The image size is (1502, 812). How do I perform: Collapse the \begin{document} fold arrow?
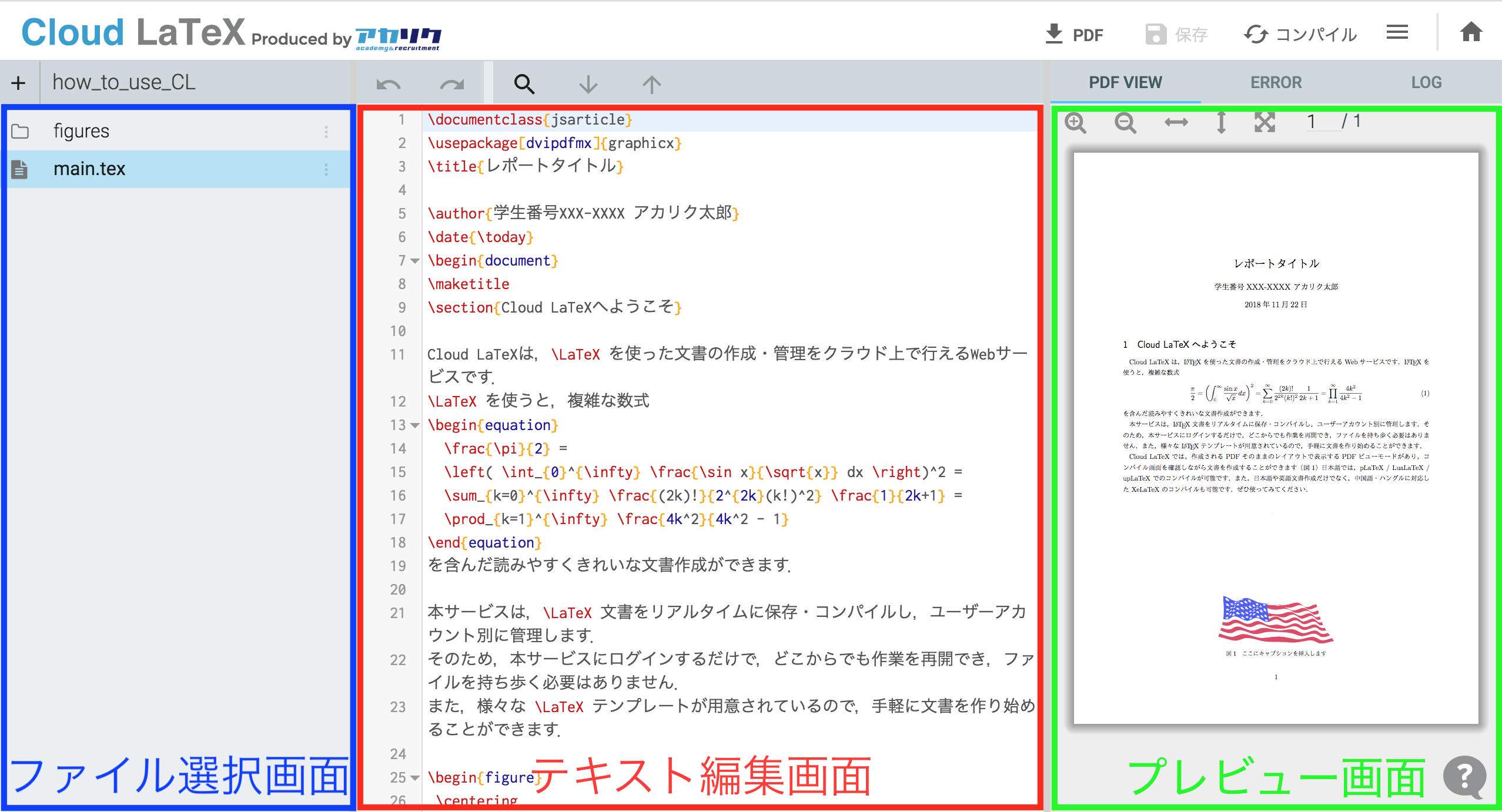[415, 261]
